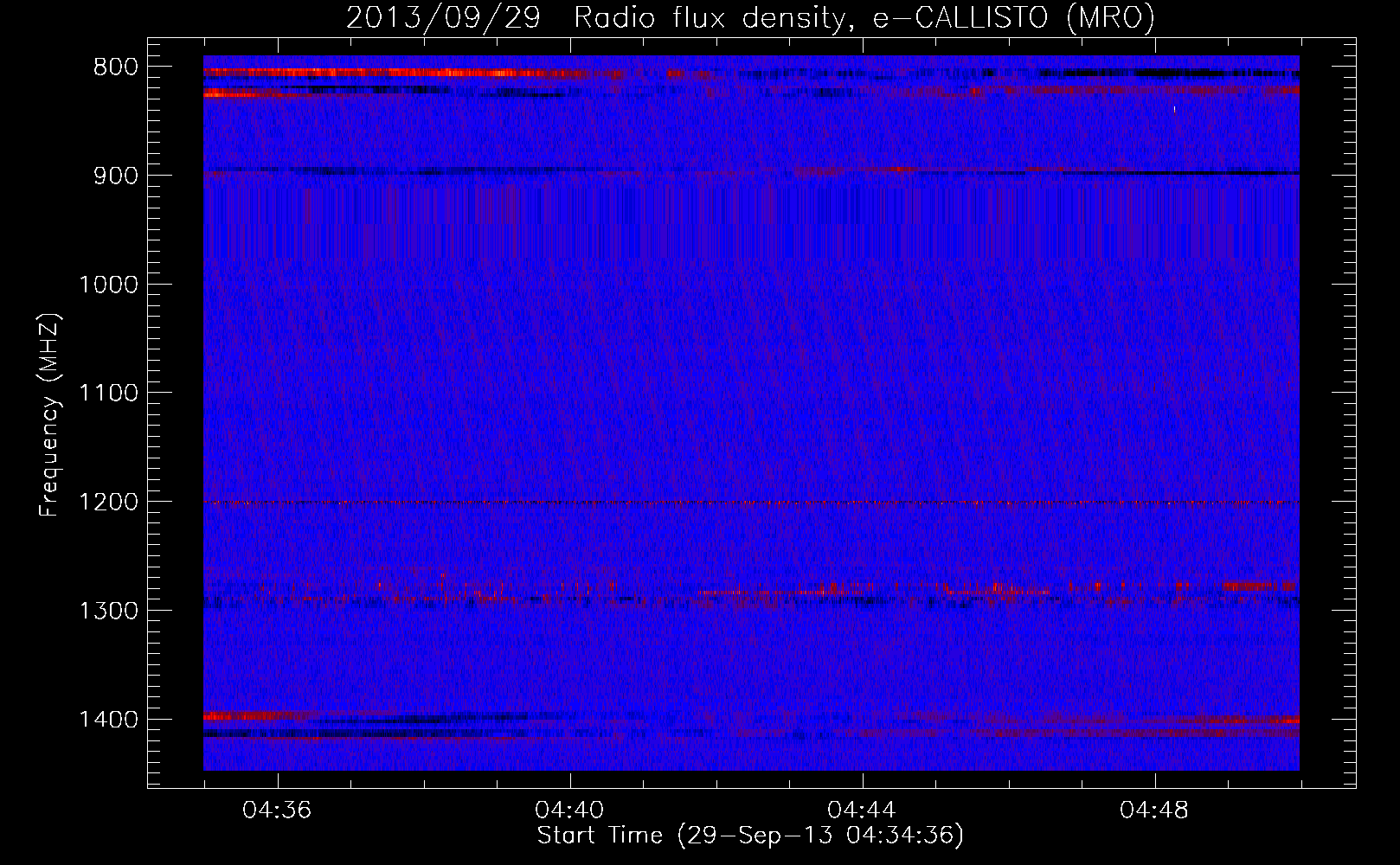Click the 04:44 time tick label
Screen dimensions: 1400x865
click(862, 810)
